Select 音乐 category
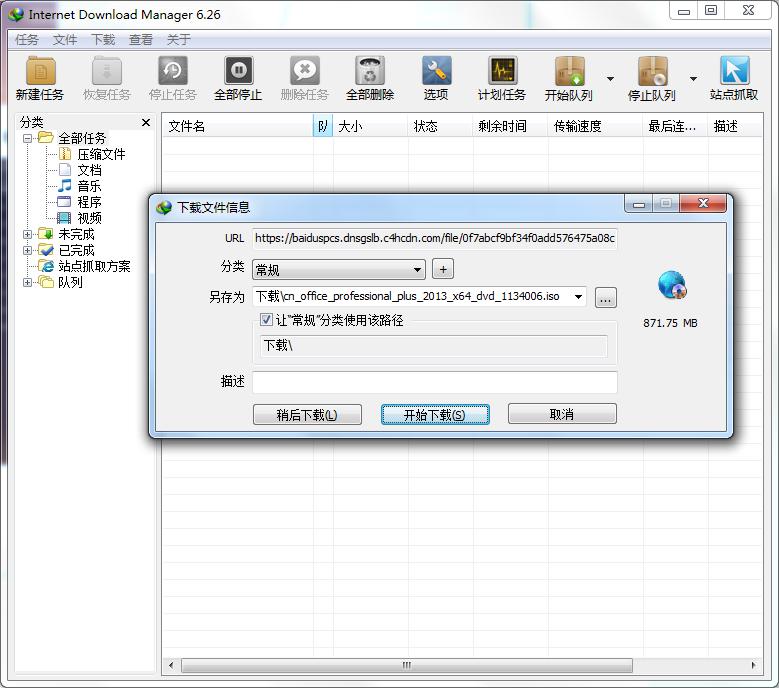 coord(89,186)
